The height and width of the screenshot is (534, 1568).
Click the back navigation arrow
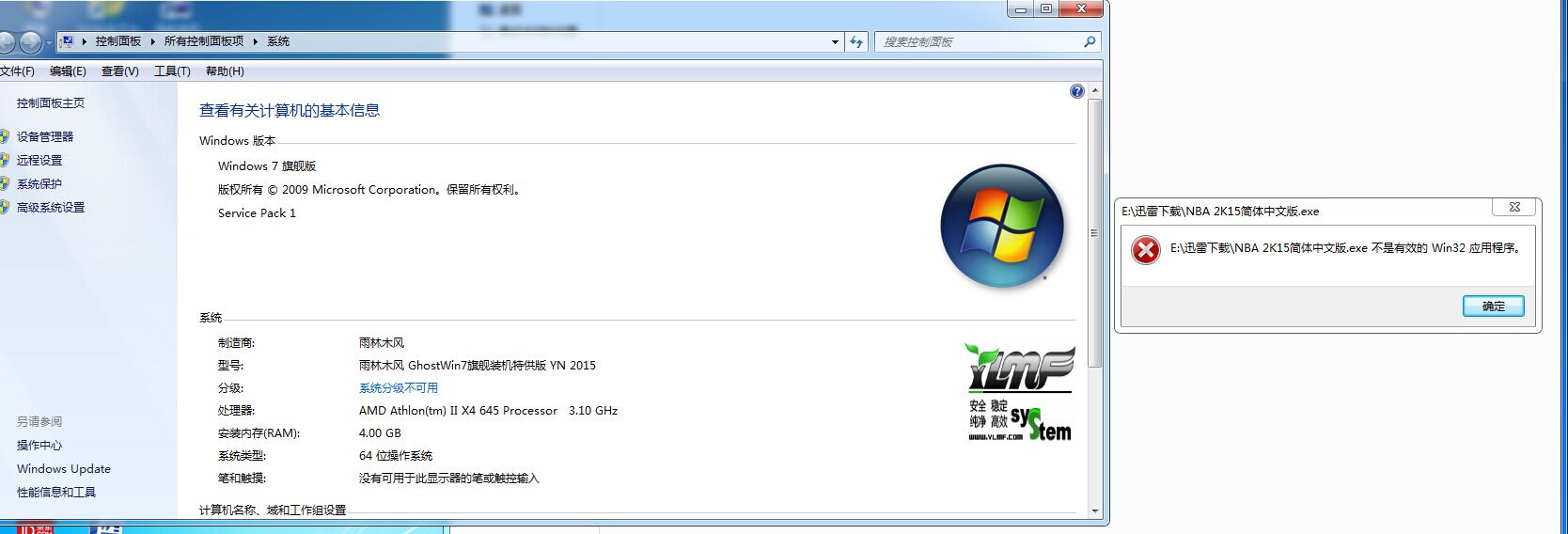[x=5, y=42]
